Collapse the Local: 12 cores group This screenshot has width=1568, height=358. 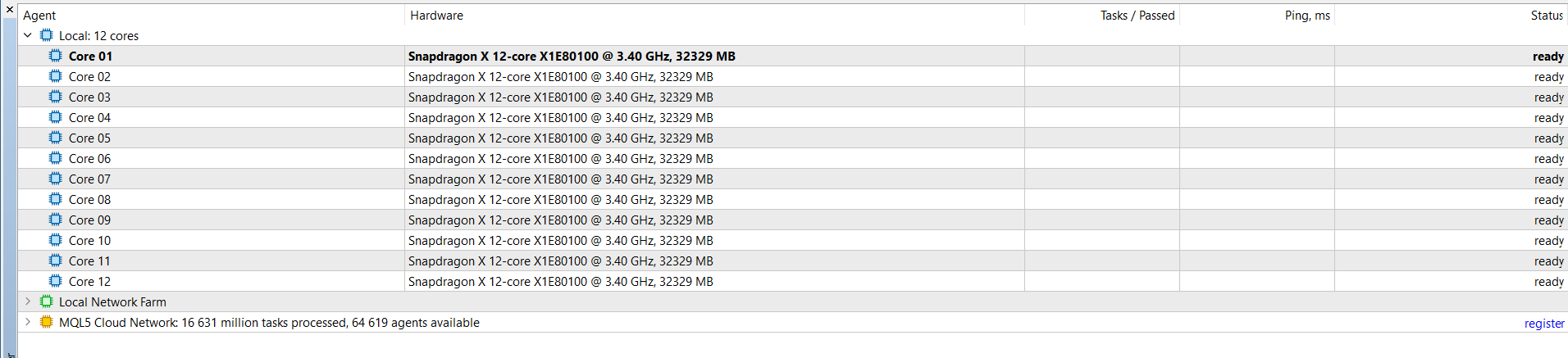[28, 35]
